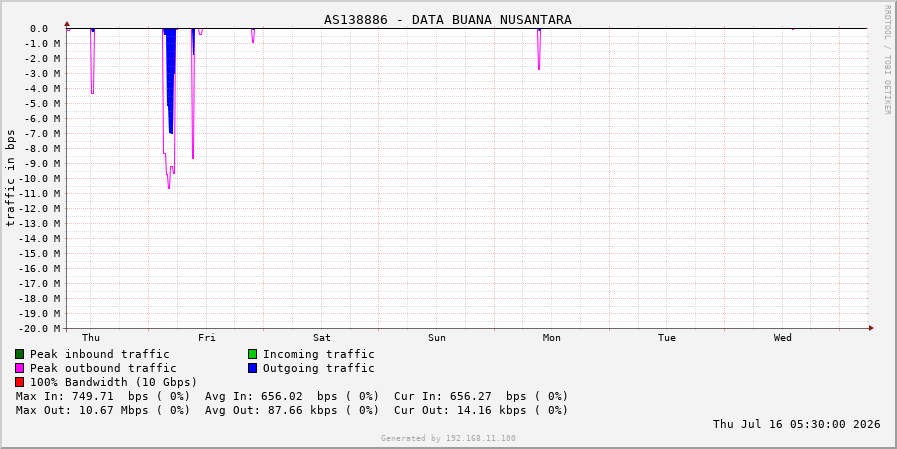Click the 'Generated by 192.168.11.100' footer text
Image resolution: width=897 pixels, height=449 pixels.
[x=448, y=439]
